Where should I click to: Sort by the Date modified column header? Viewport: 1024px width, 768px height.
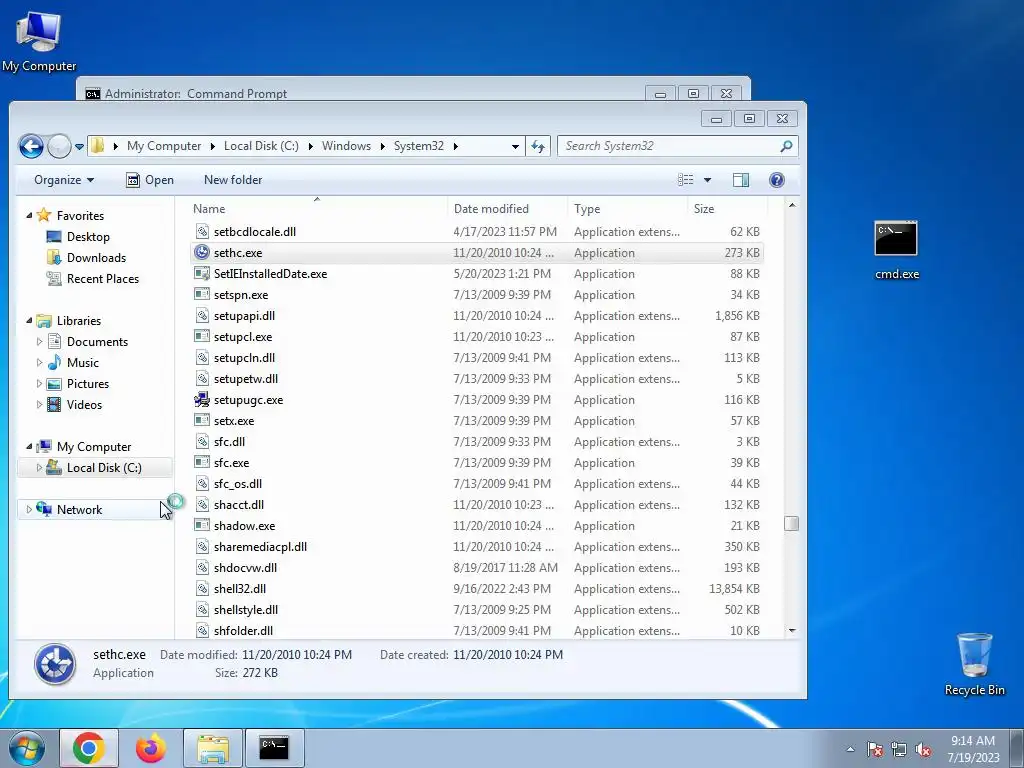(x=491, y=209)
